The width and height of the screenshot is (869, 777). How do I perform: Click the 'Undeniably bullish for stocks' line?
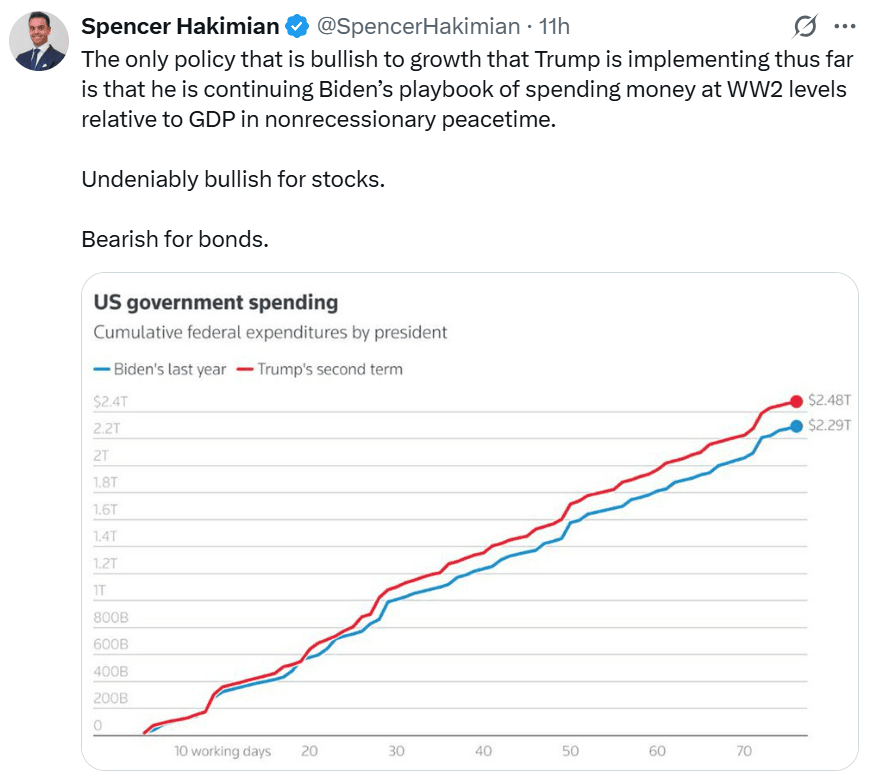pyautogui.click(x=233, y=179)
